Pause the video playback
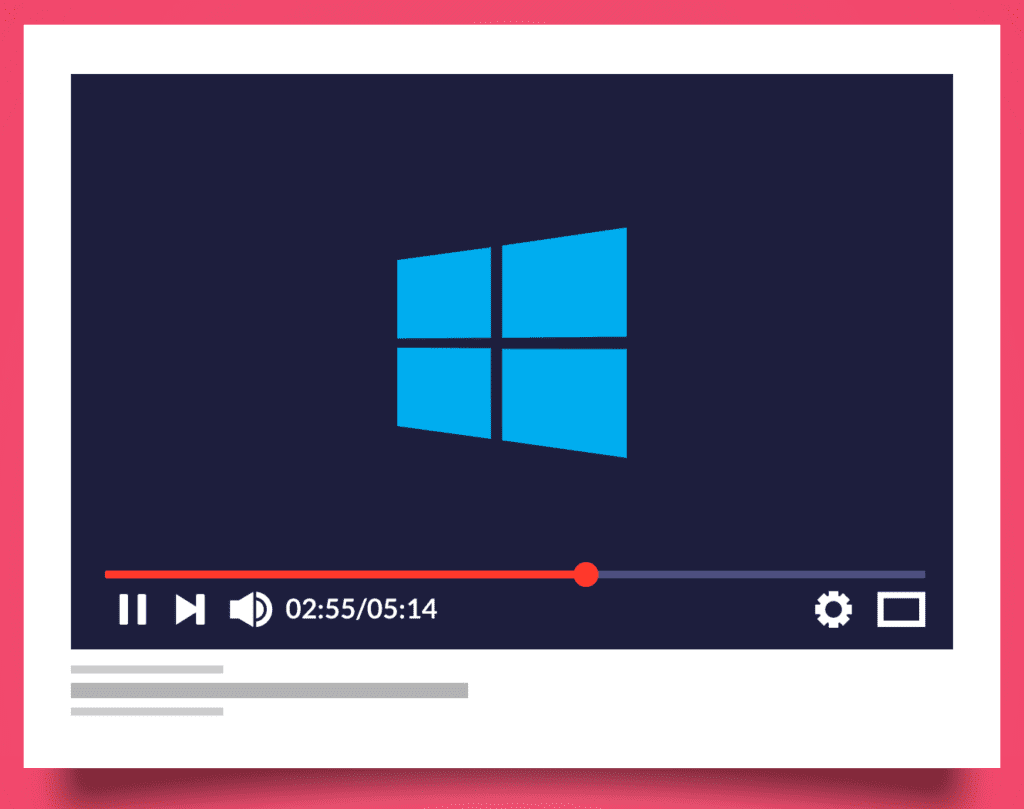The height and width of the screenshot is (809, 1024). click(133, 609)
